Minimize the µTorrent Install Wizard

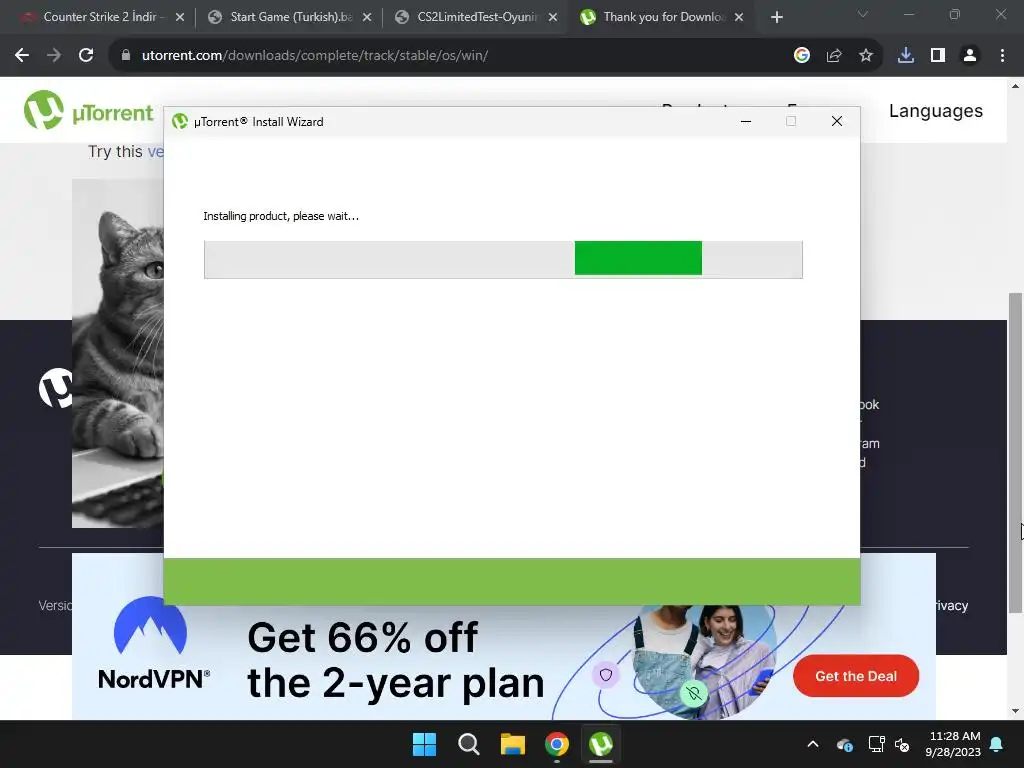click(746, 121)
